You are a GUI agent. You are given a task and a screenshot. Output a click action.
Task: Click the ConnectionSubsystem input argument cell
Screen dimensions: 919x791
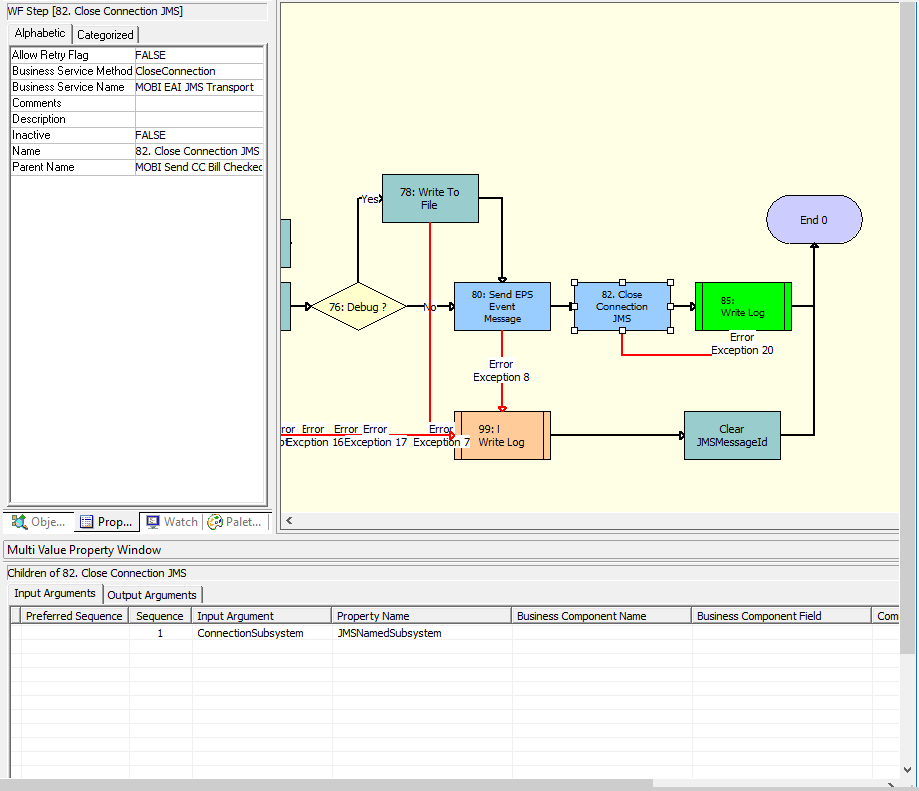point(261,633)
